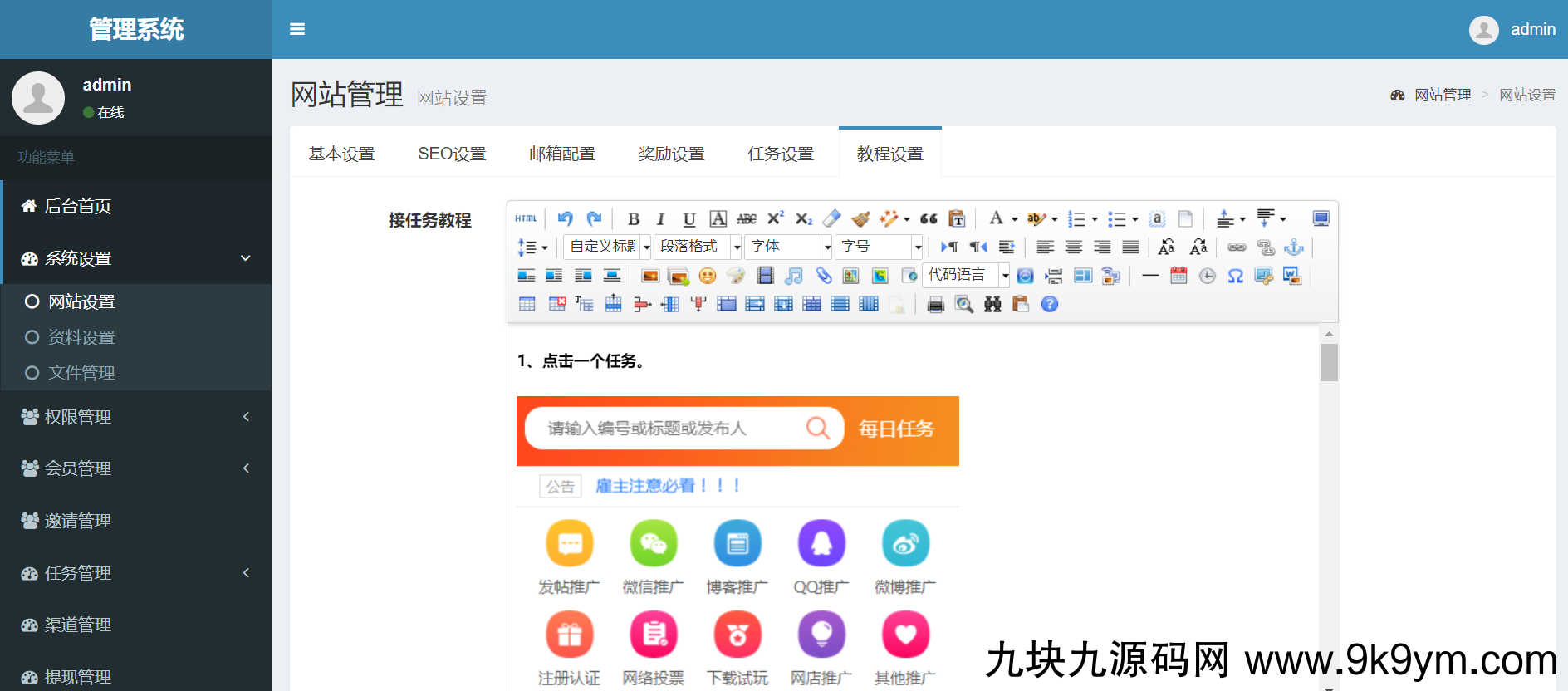Switch to the SEO设置 tab
The width and height of the screenshot is (1568, 691).
click(x=452, y=154)
